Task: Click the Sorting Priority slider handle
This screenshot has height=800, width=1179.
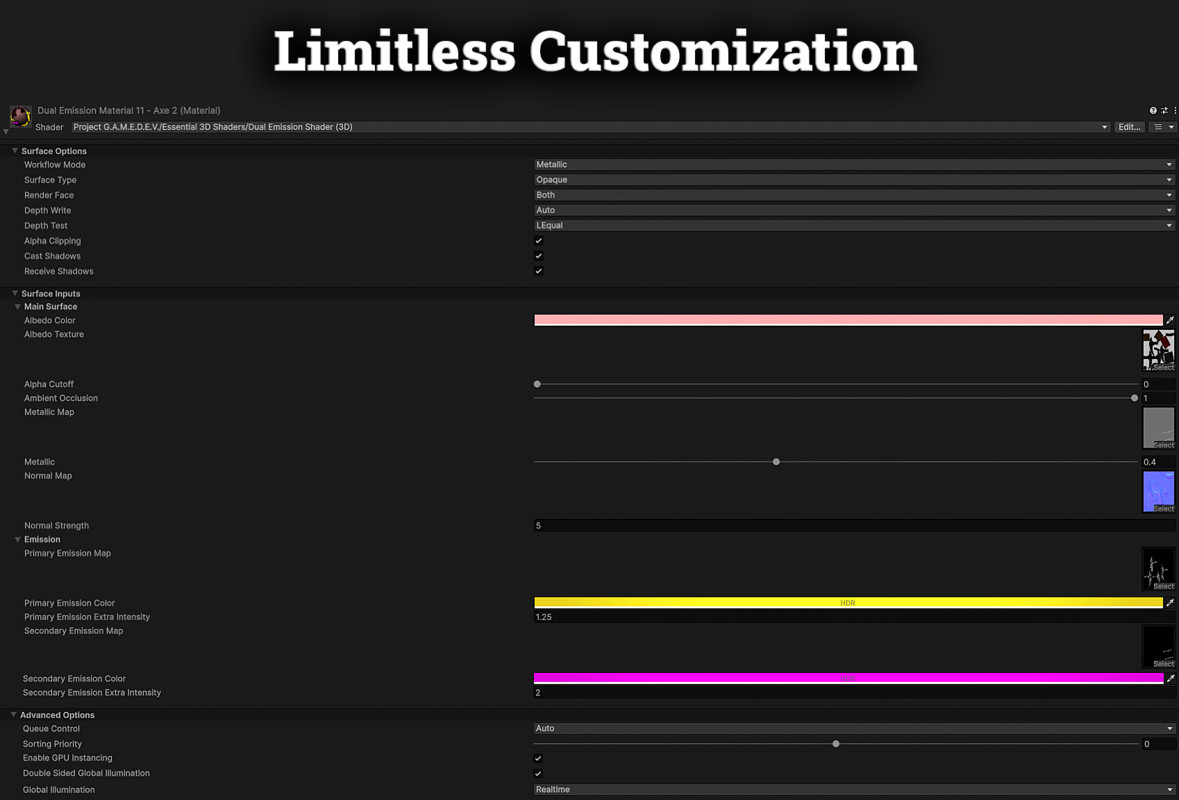Action: [835, 744]
